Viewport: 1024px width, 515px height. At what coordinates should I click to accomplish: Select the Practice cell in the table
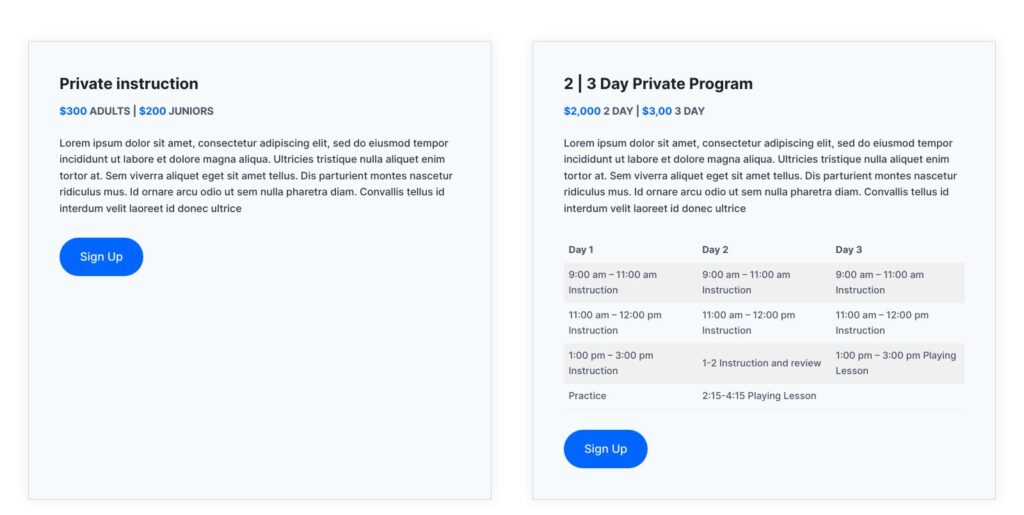[588, 396]
